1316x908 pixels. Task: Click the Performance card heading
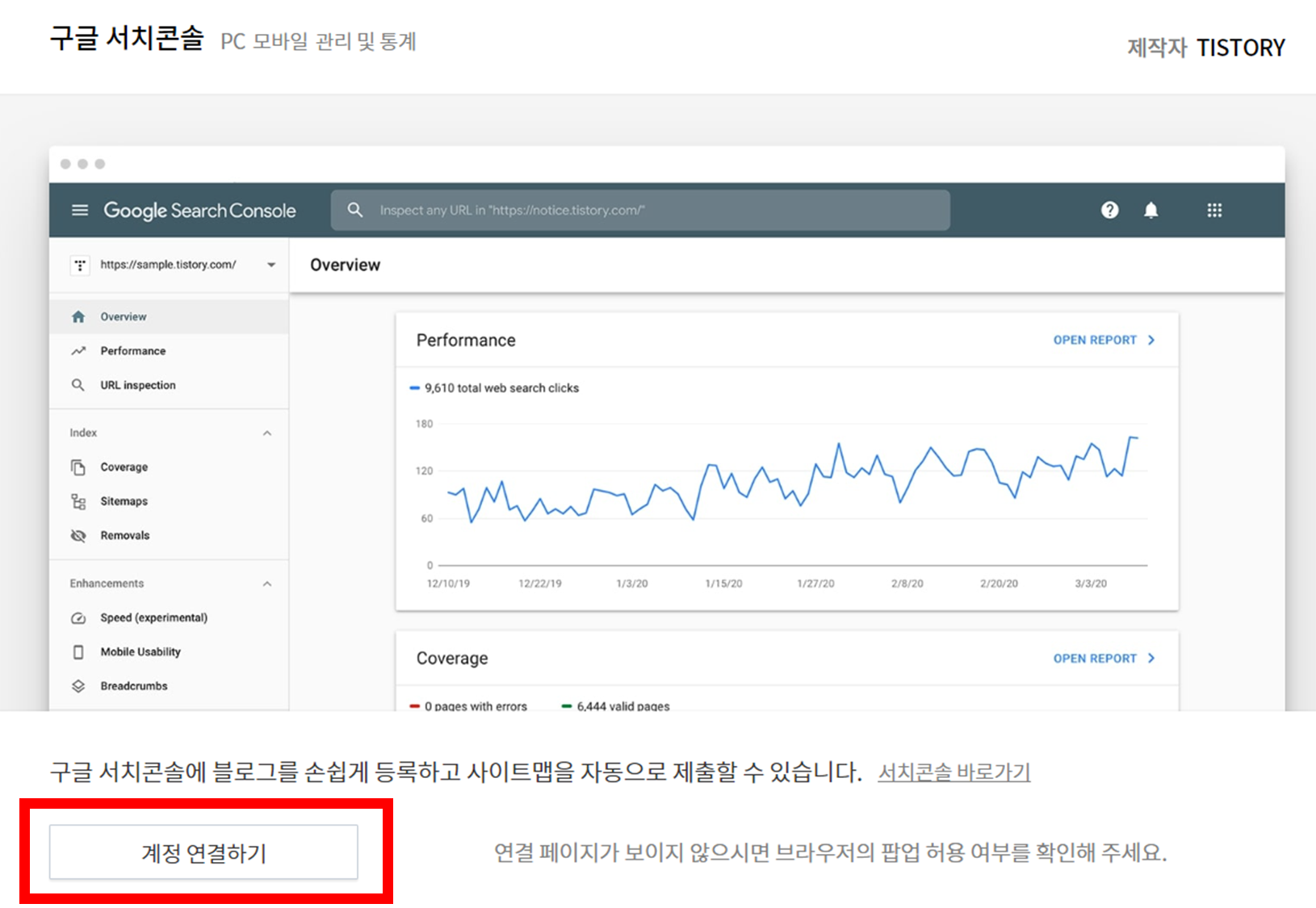(x=466, y=341)
